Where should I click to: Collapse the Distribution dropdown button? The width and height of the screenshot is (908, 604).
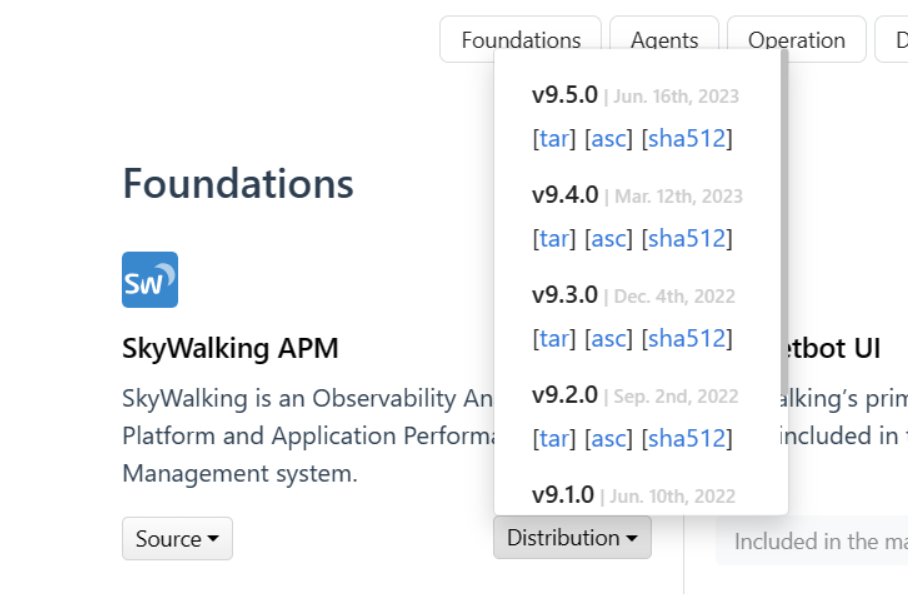coord(572,538)
